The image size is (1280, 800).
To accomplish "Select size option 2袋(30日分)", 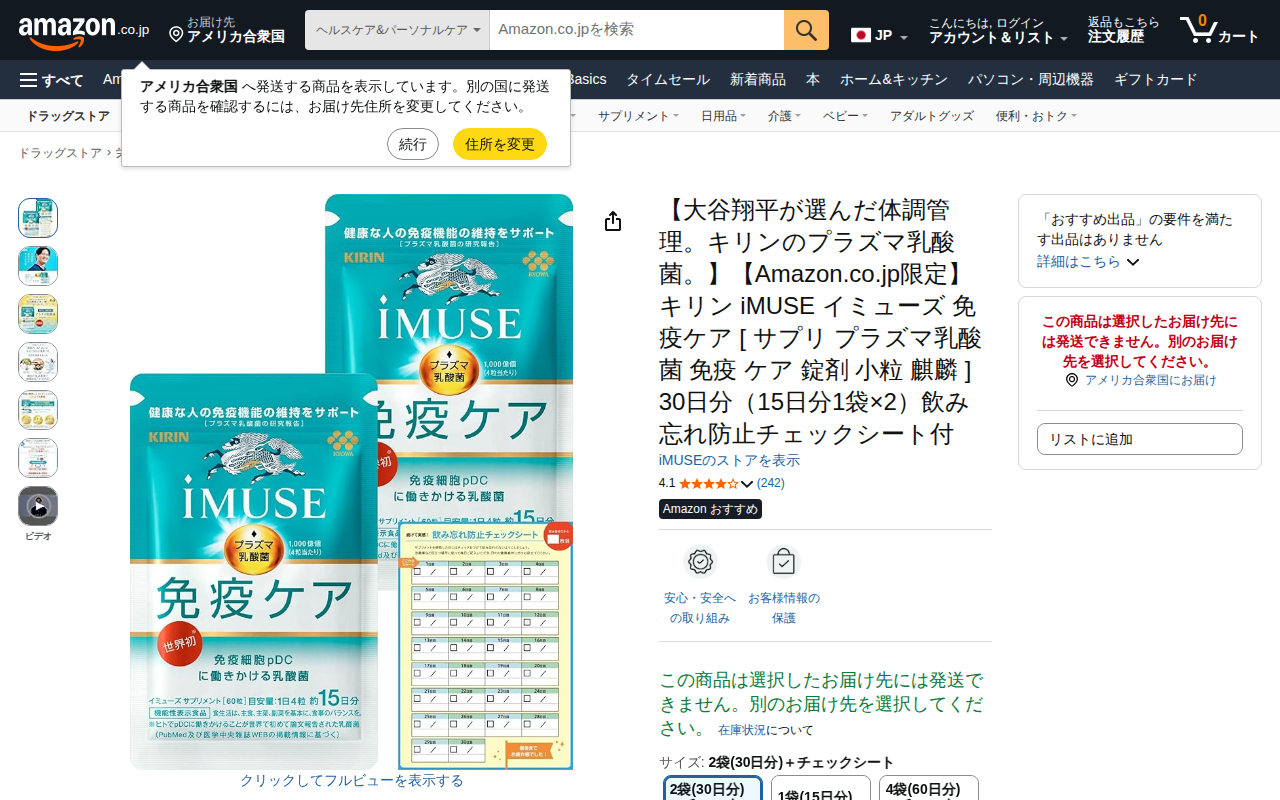I will coord(713,788).
